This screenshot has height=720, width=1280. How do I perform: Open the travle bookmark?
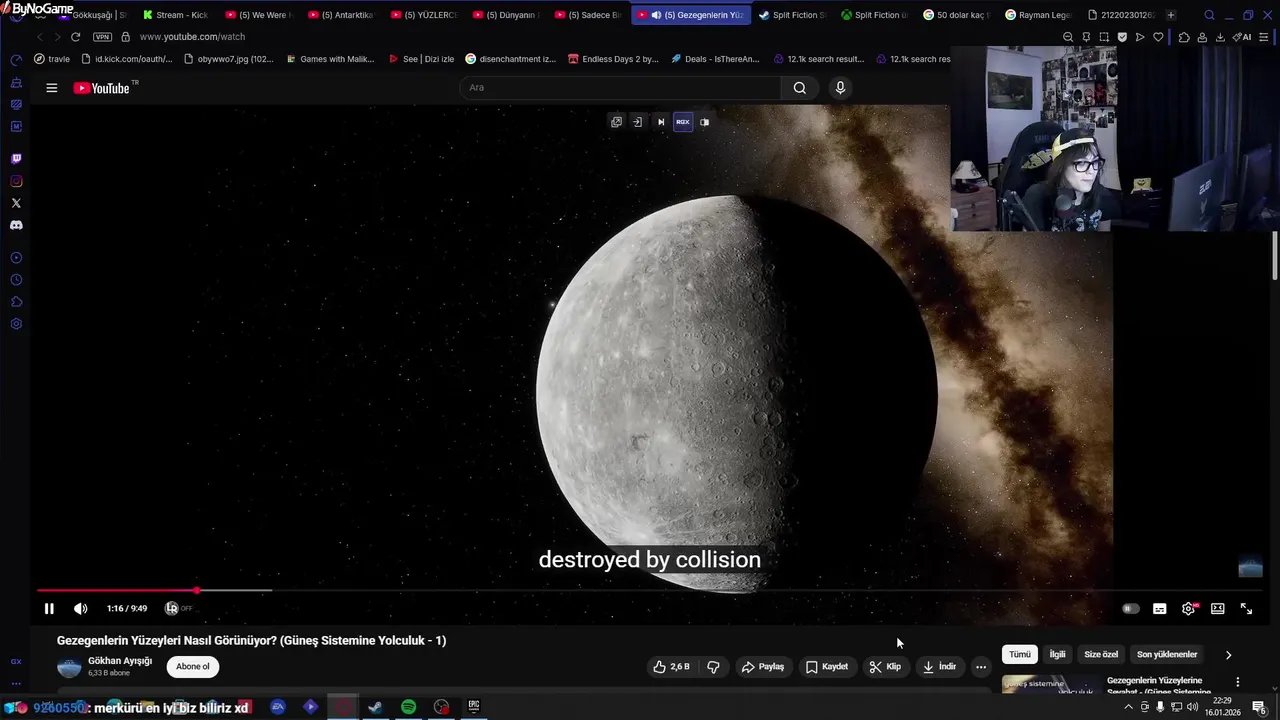pos(52,59)
